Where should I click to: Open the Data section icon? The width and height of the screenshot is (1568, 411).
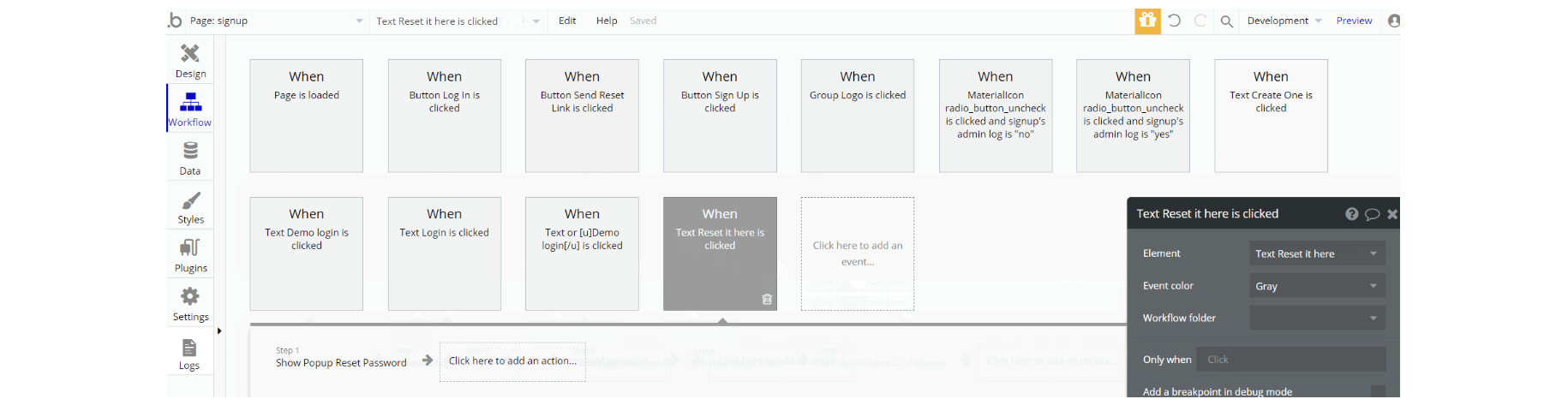point(190,158)
